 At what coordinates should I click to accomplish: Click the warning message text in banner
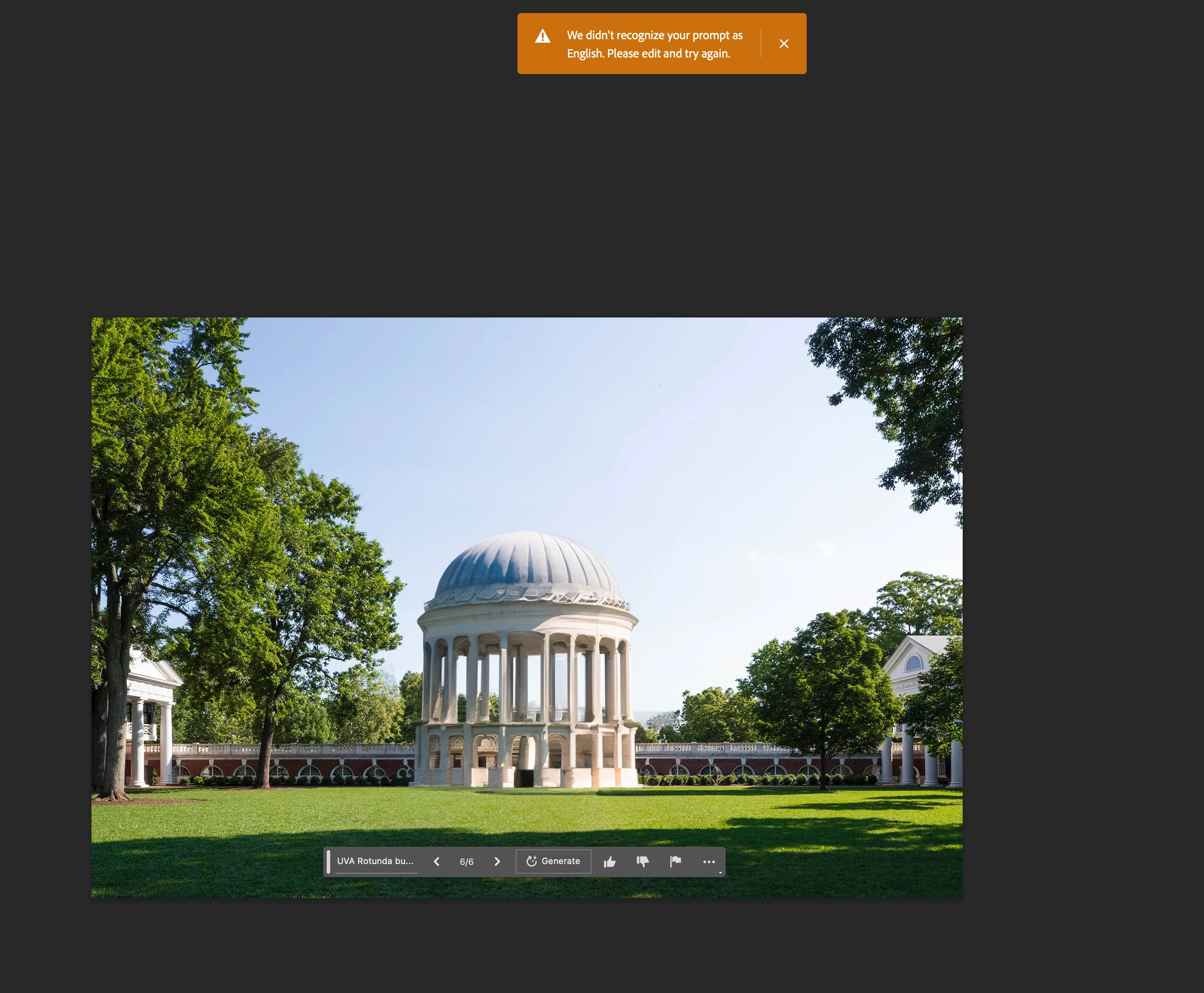pyautogui.click(x=654, y=44)
